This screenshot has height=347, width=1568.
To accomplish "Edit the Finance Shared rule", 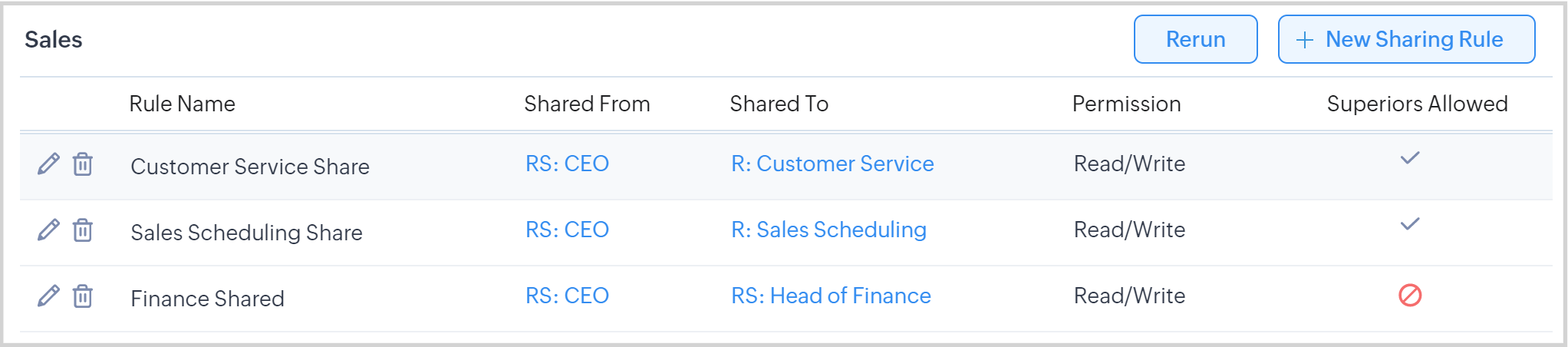I will coord(48,296).
